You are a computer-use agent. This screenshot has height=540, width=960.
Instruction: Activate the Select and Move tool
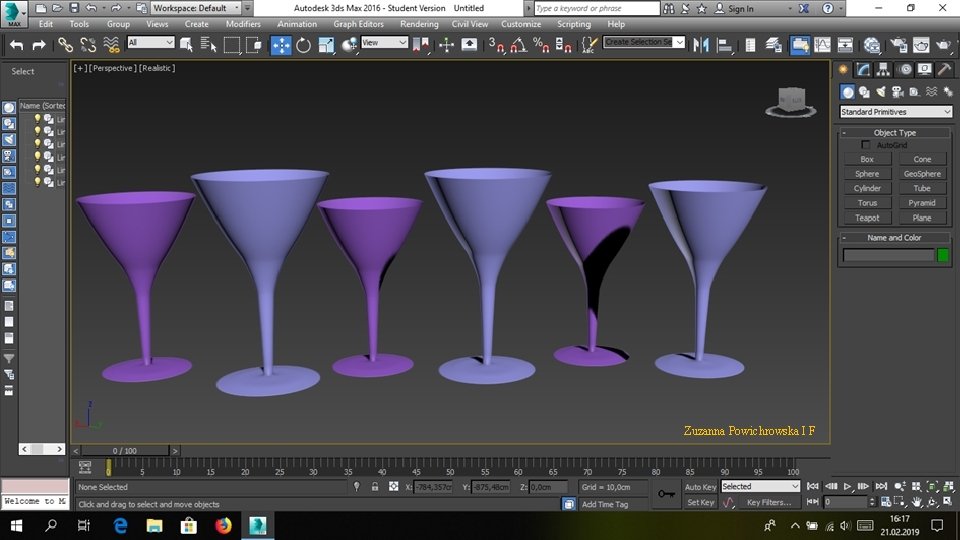pos(281,45)
